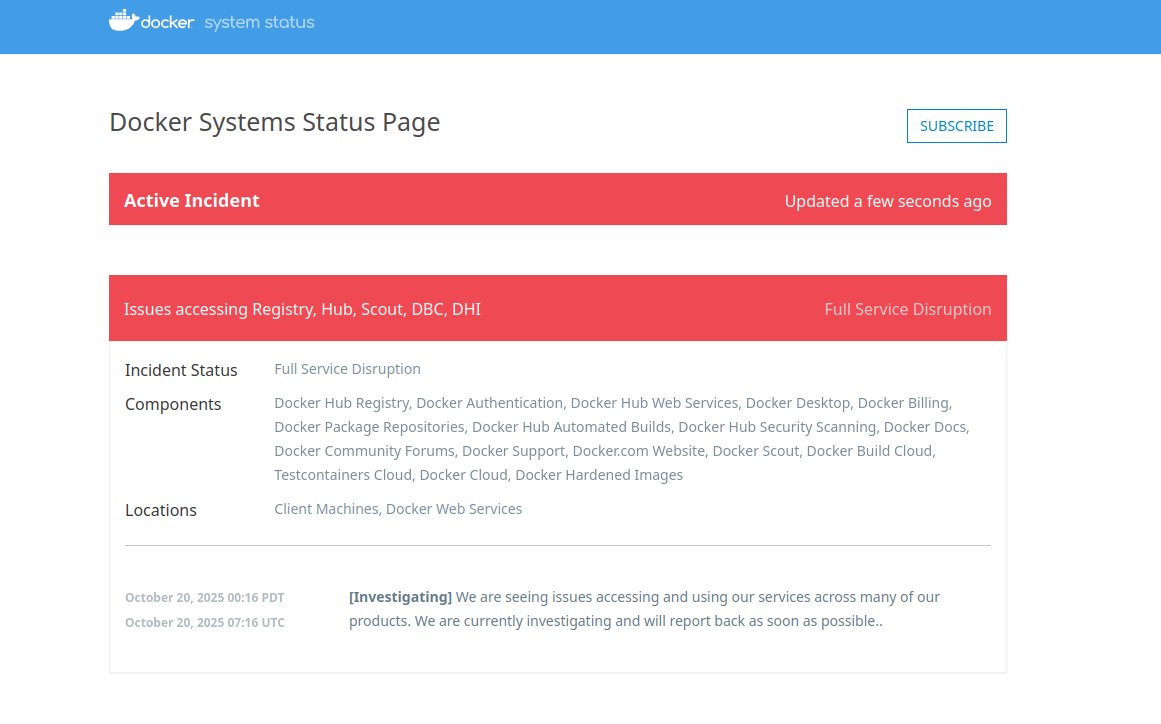Click the SUBSCRIBE button

pos(956,126)
